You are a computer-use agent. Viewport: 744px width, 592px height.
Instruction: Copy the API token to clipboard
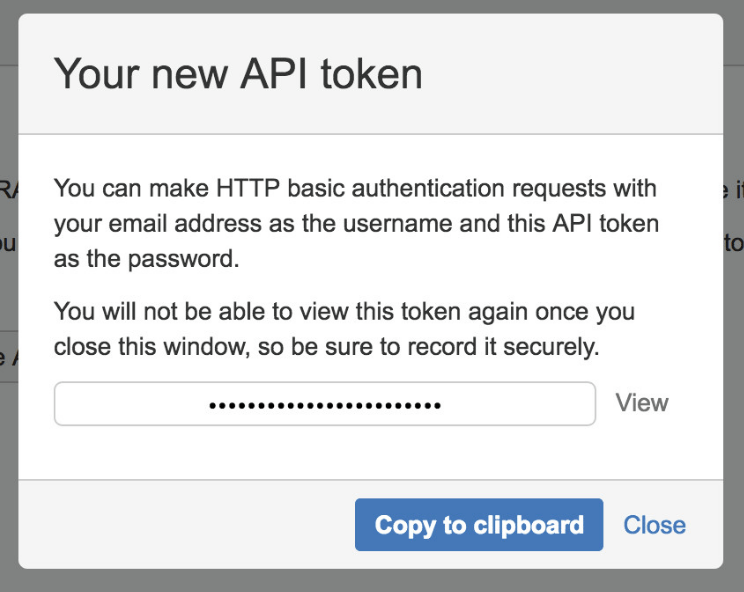click(x=479, y=525)
